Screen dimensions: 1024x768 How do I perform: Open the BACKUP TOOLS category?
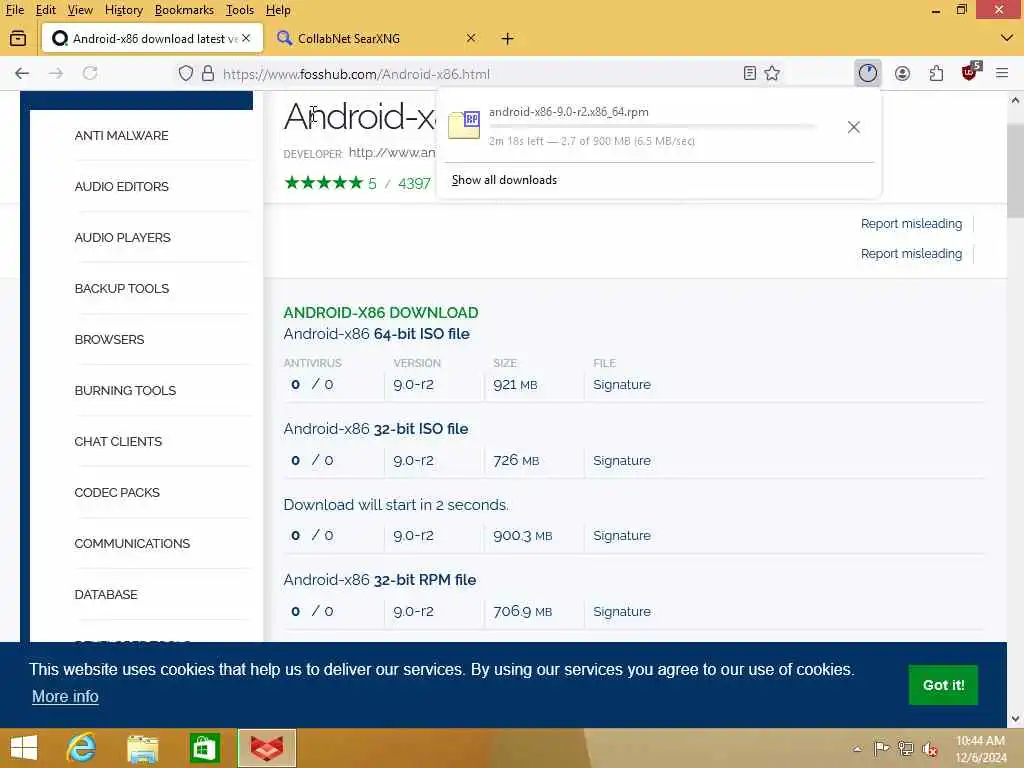click(121, 289)
